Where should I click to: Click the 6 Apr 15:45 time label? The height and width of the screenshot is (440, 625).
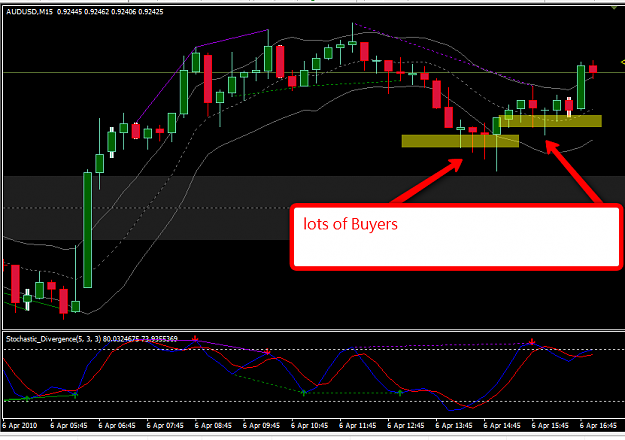pos(550,426)
